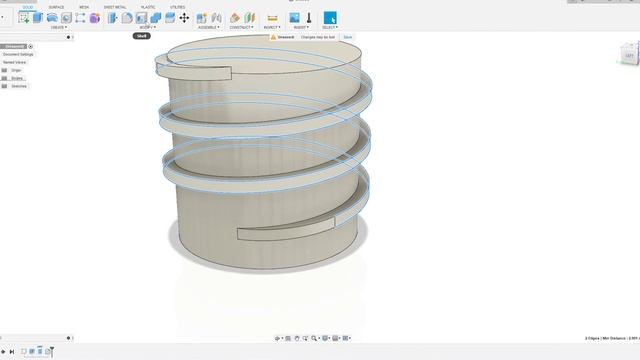Click the Measure ruler icon
The height and width of the screenshot is (360, 640).
click(272, 18)
